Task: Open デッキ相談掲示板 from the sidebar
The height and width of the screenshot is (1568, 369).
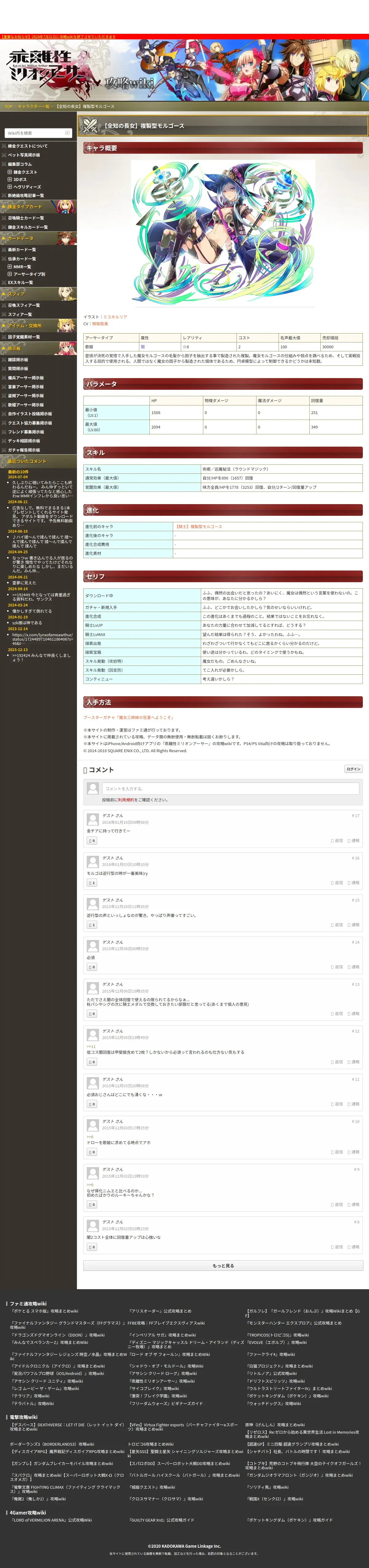Action: click(x=24, y=441)
